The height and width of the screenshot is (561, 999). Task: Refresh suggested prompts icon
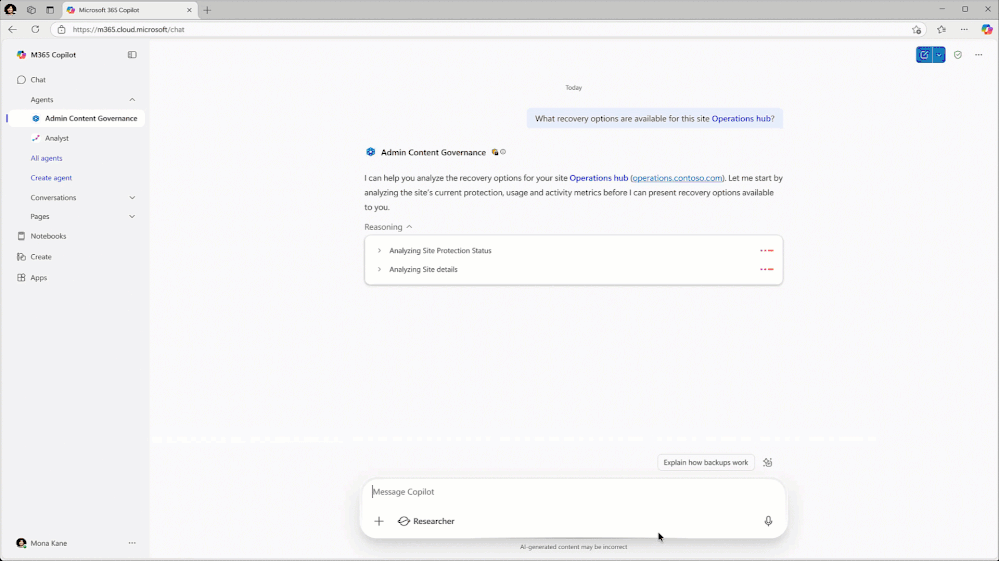[x=768, y=463]
